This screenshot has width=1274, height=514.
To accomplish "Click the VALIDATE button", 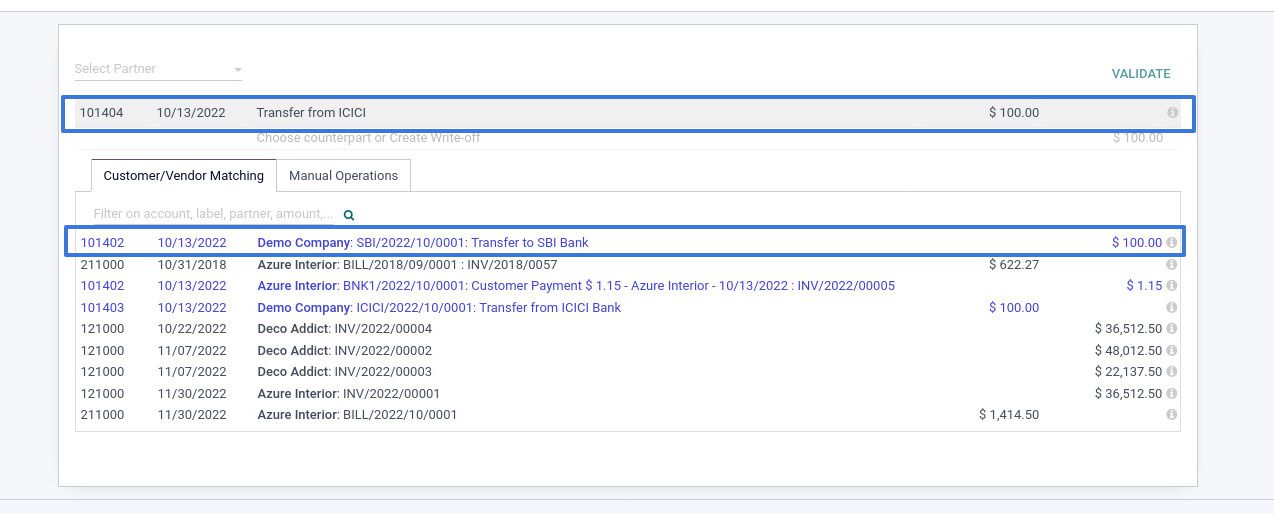I will point(1140,74).
